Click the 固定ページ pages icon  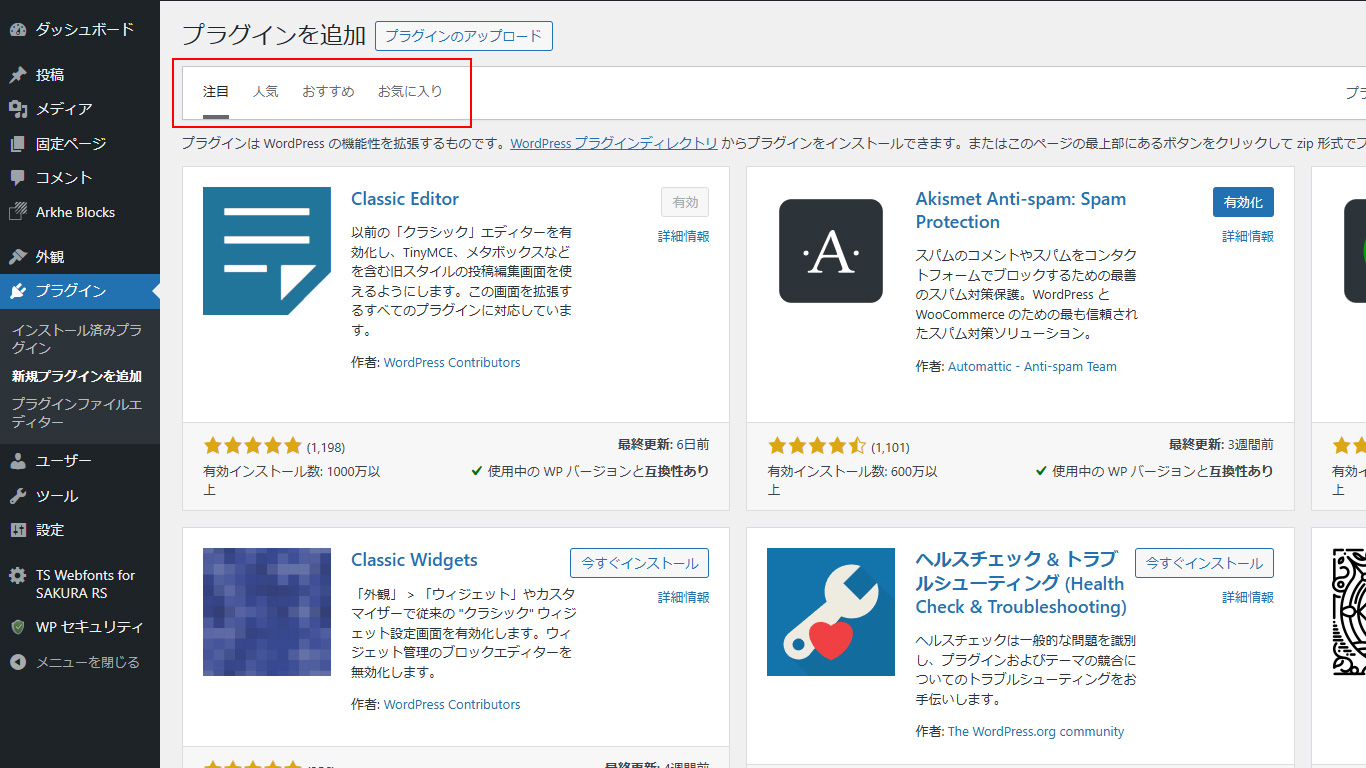tap(18, 144)
